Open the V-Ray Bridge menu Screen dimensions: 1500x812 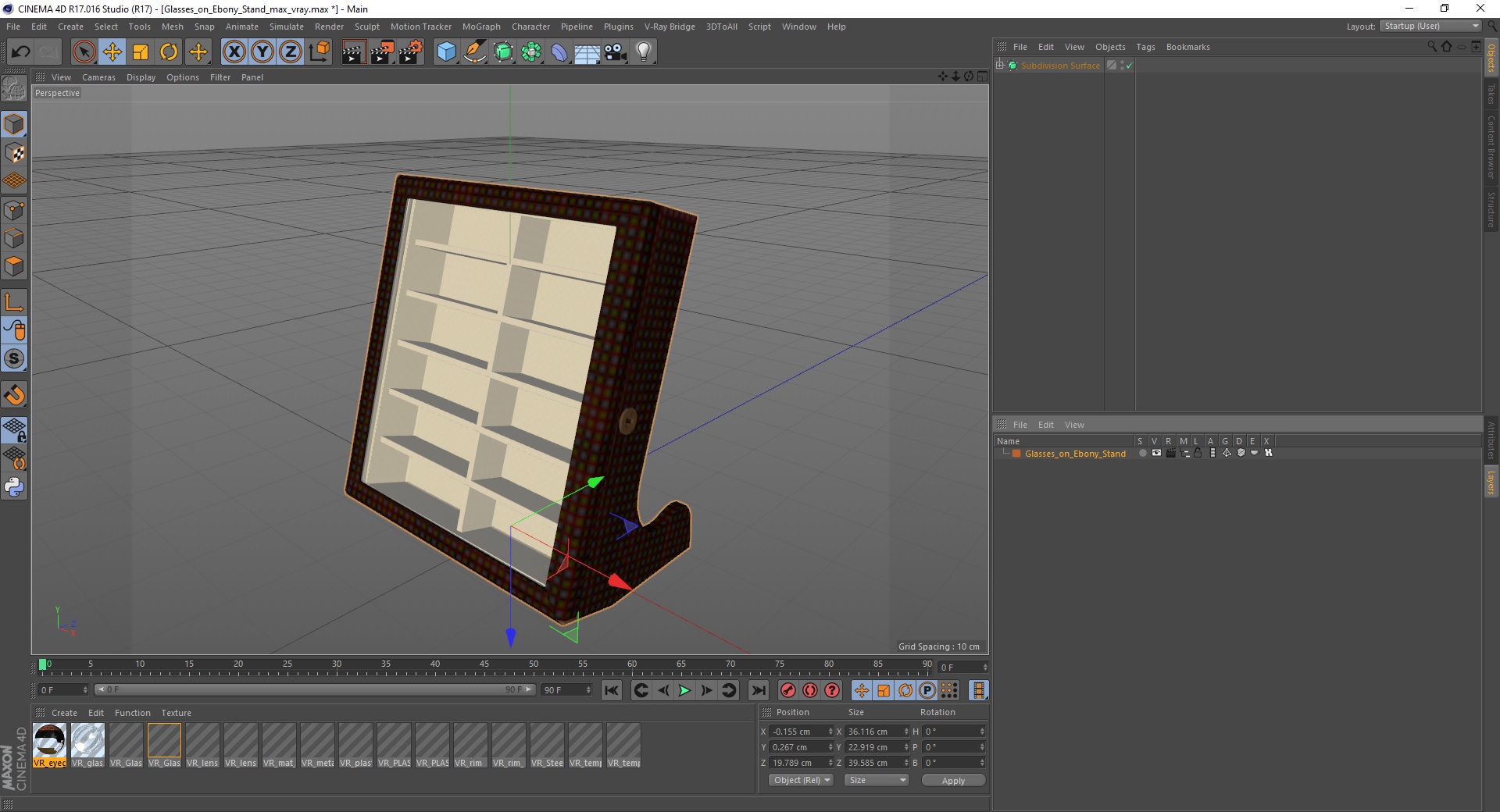coord(670,27)
